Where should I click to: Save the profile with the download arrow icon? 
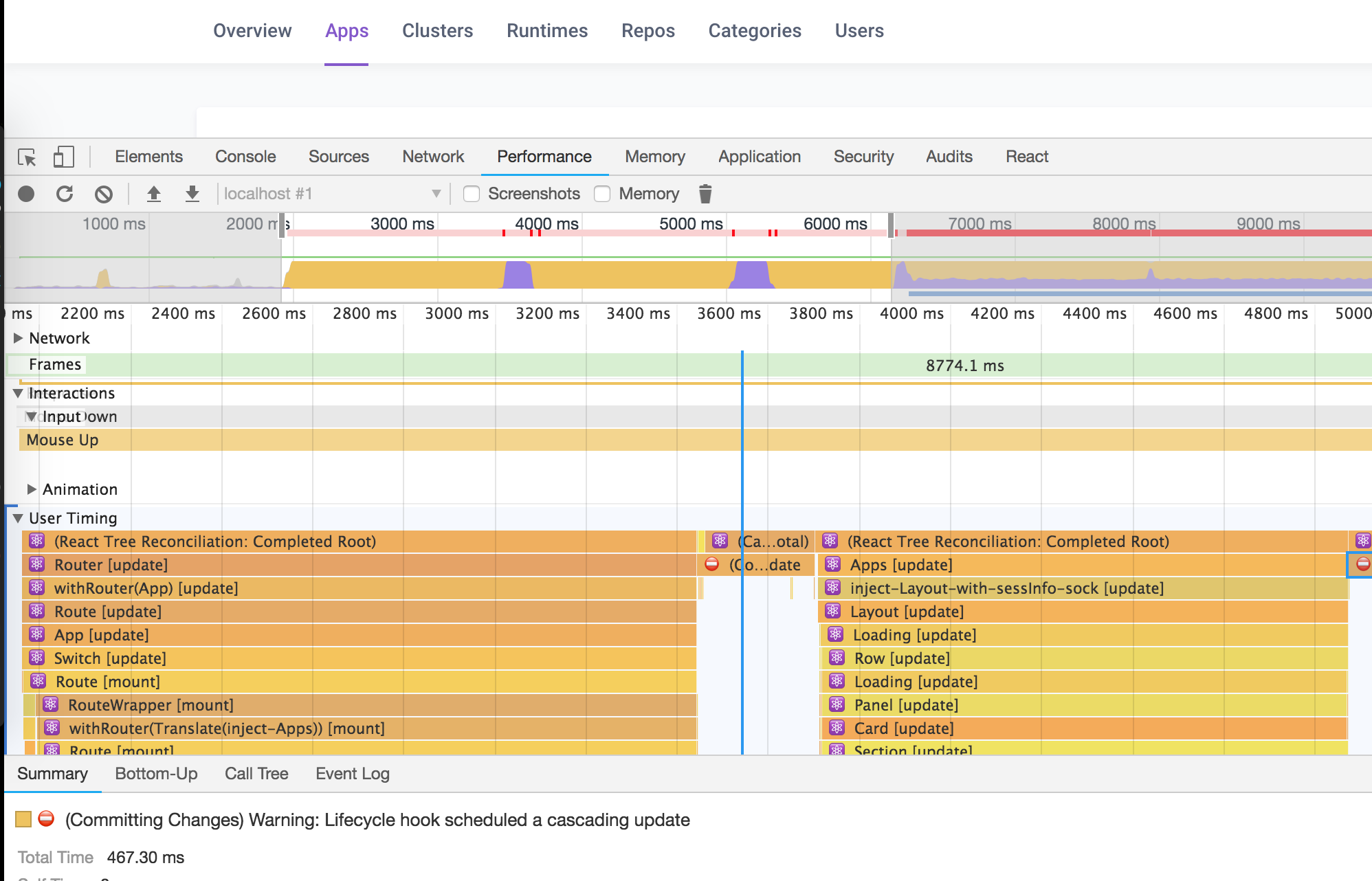click(192, 194)
